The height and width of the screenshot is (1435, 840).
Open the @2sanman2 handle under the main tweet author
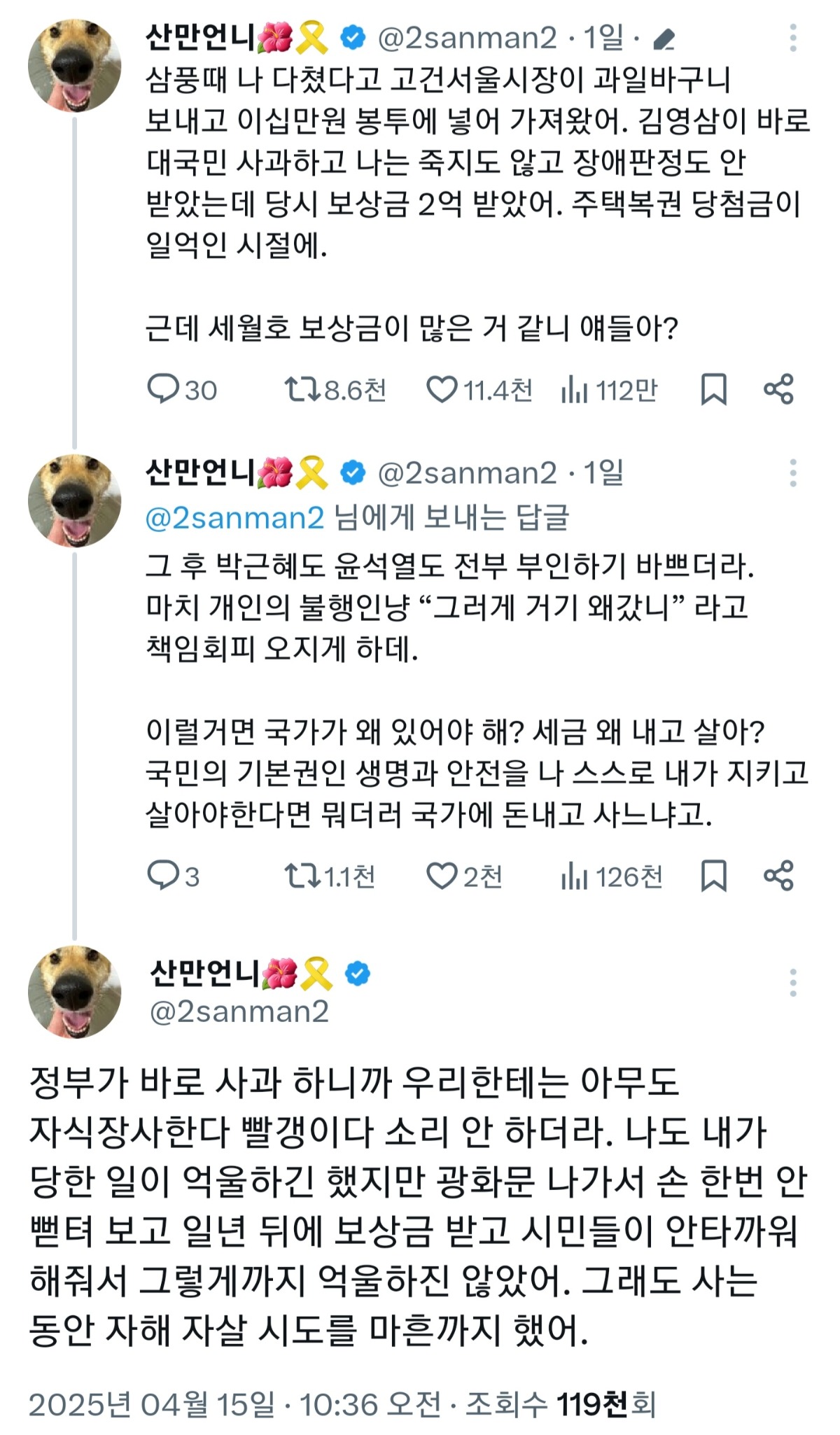239,1011
